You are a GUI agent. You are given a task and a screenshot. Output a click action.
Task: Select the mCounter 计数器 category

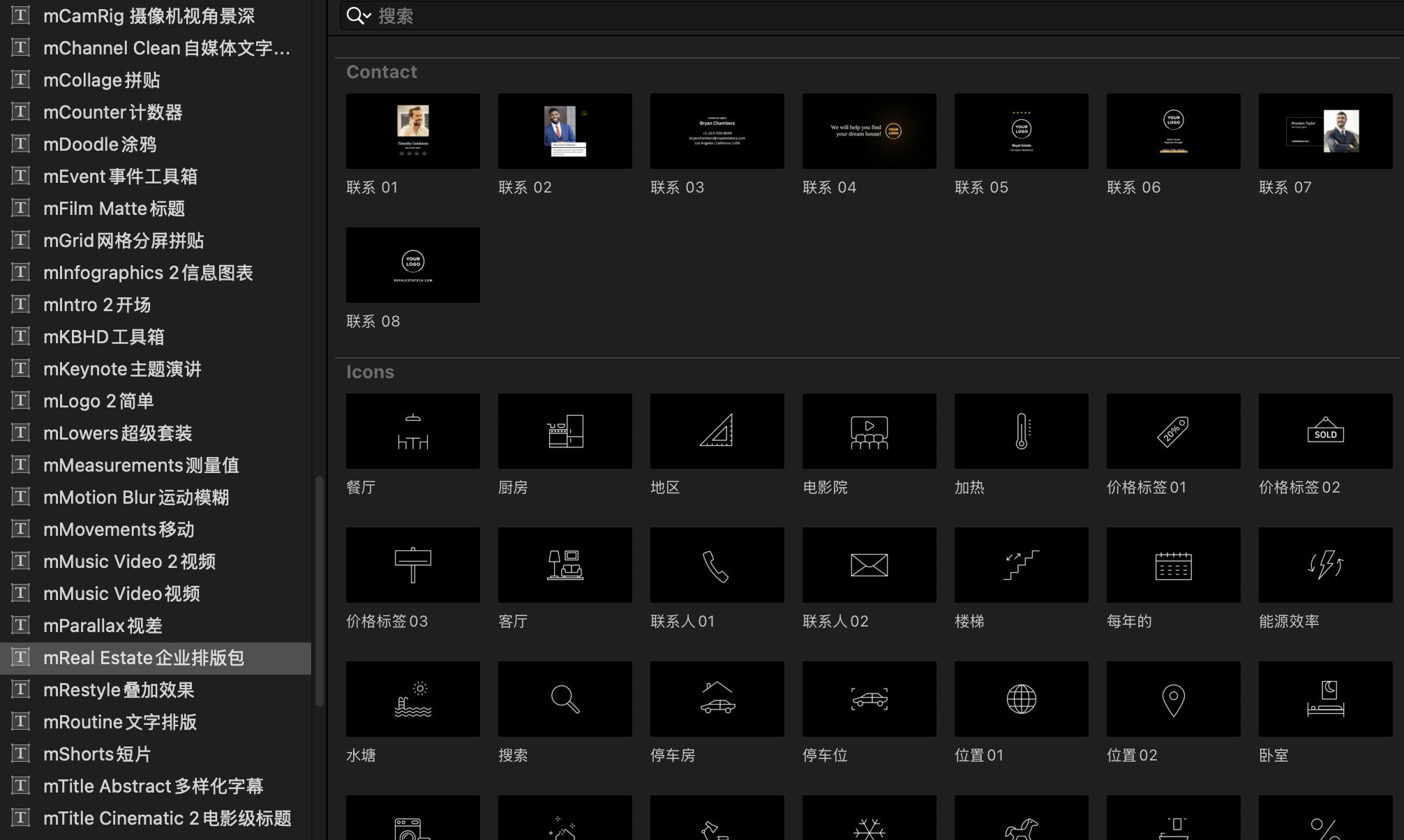pos(156,112)
